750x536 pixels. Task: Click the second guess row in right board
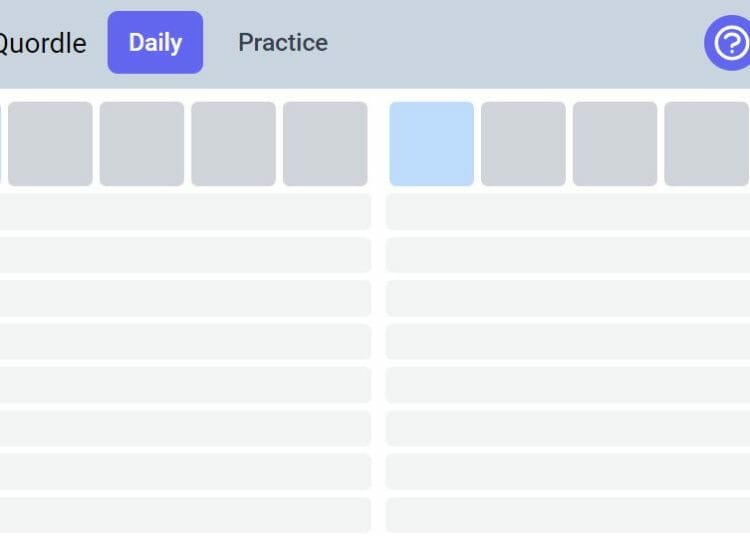click(x=568, y=211)
